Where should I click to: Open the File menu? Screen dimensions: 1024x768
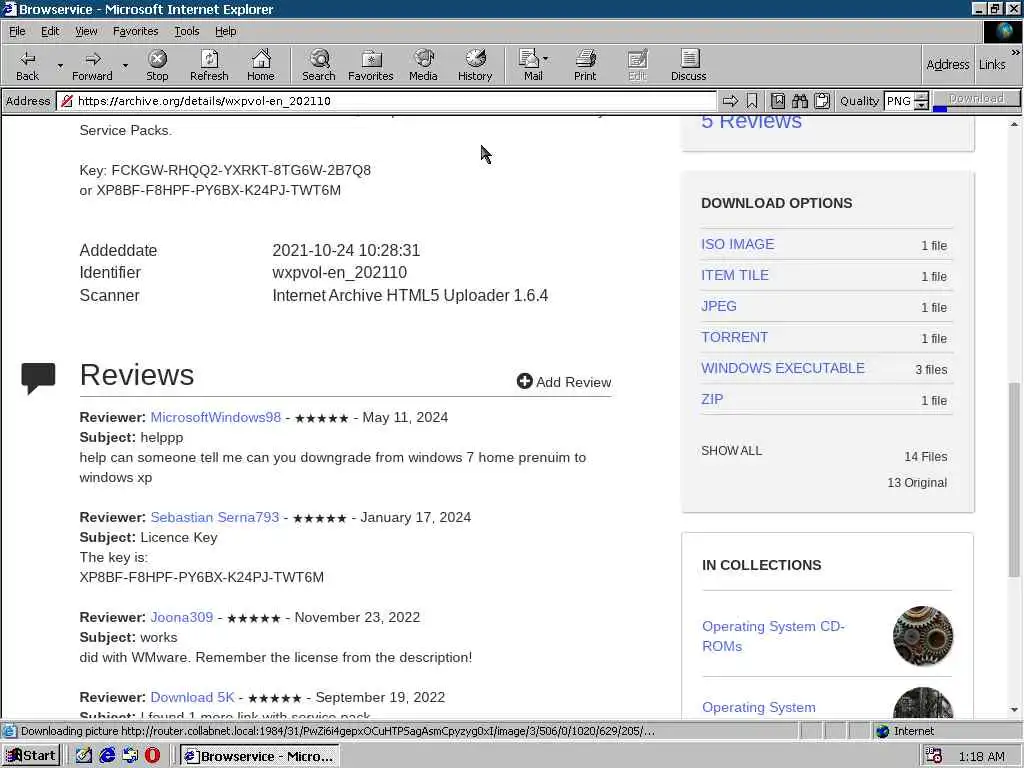[x=17, y=31]
